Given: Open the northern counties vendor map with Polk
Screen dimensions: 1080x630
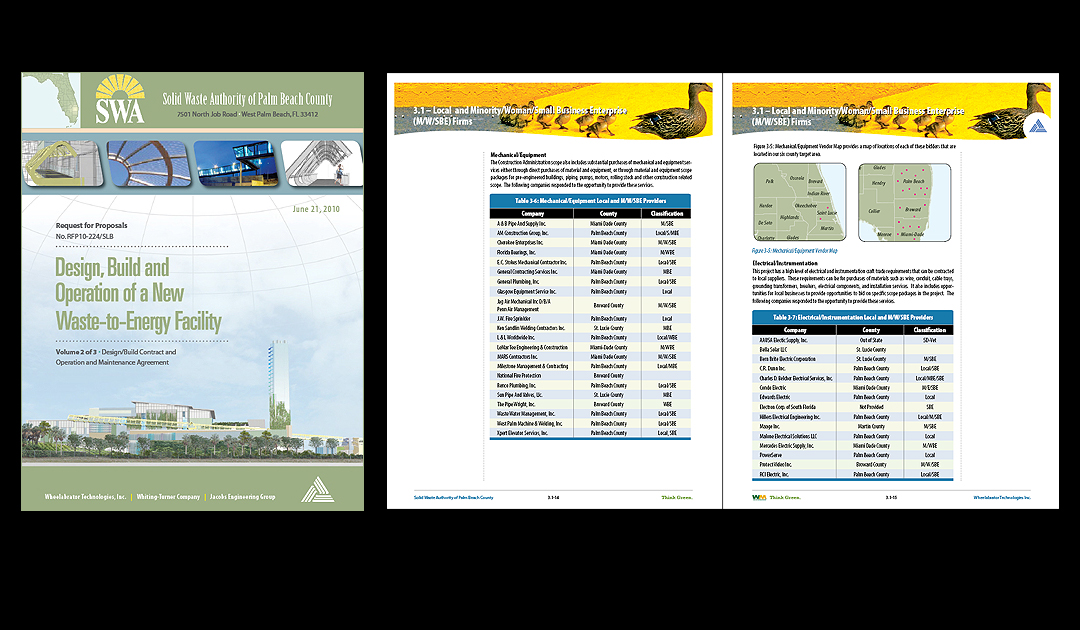Looking at the screenshot, I should (x=800, y=202).
